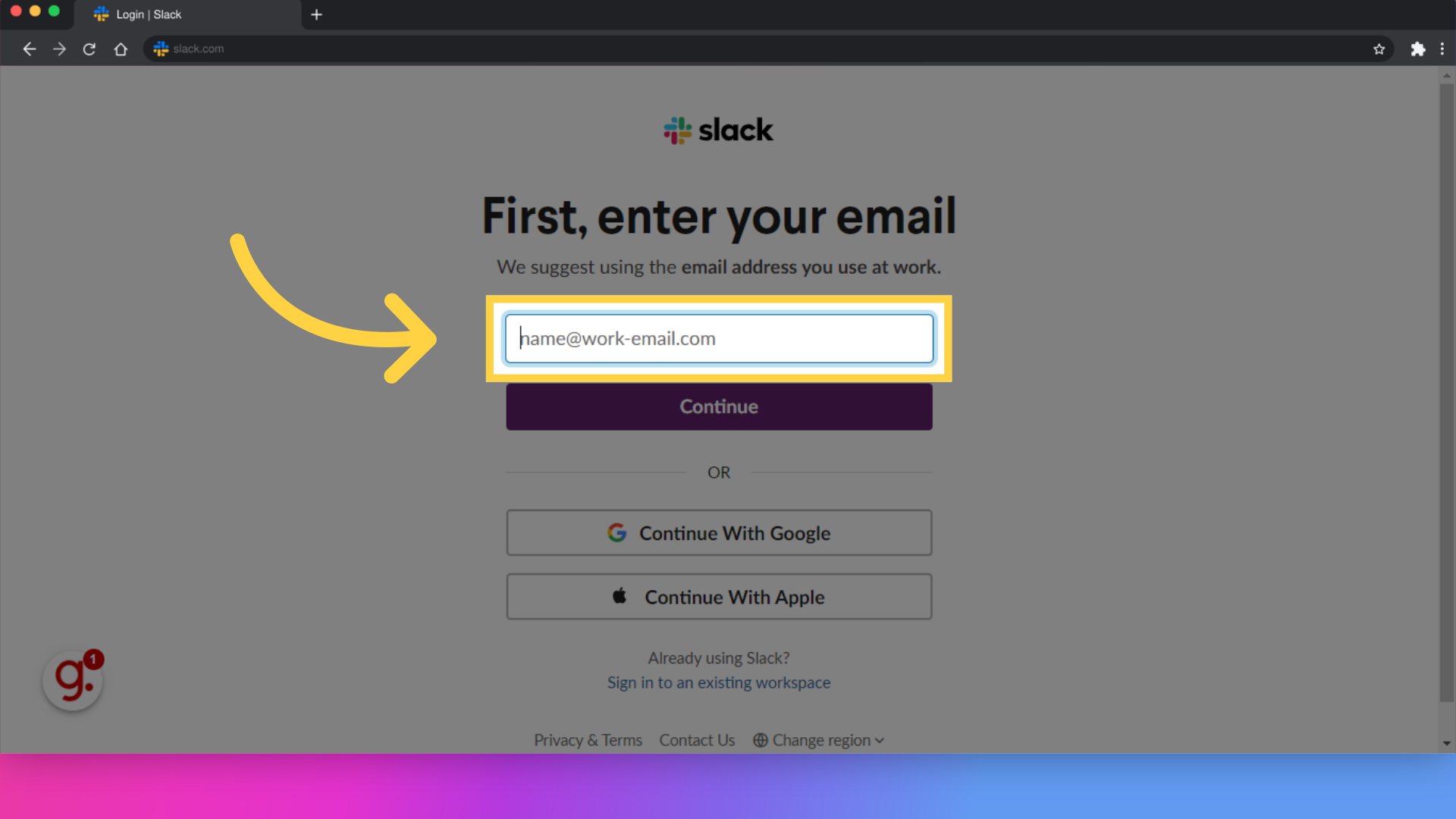Screen dimensions: 1456x819
Task: Click the browser reload page icon
Action: tap(90, 48)
